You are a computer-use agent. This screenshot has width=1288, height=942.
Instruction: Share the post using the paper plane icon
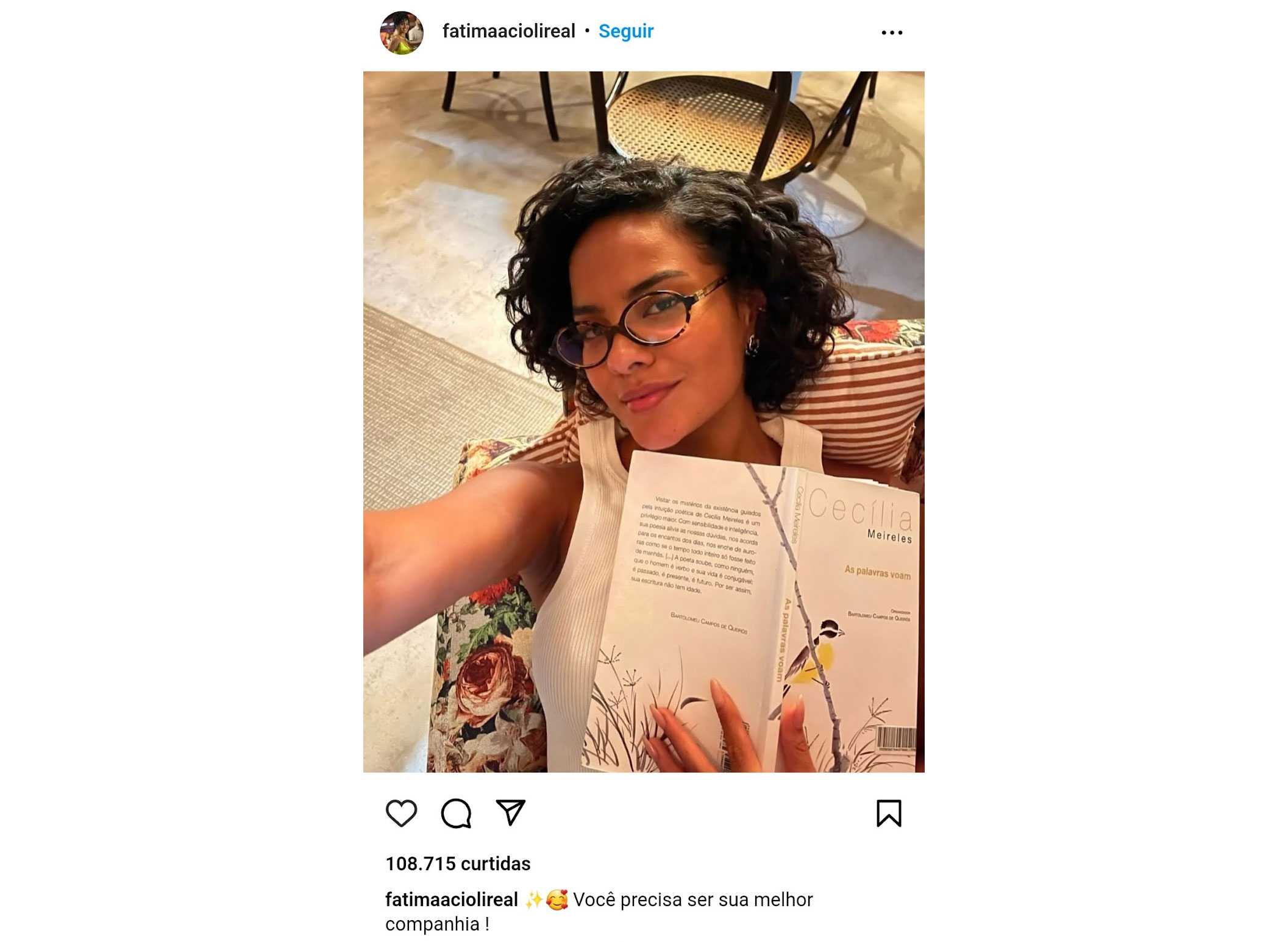[511, 812]
